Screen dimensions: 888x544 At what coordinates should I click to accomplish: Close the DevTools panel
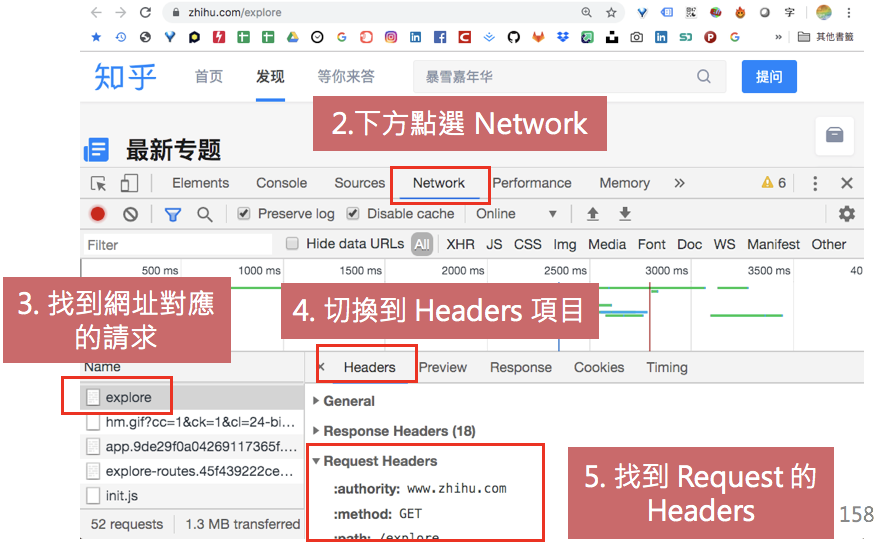[847, 183]
